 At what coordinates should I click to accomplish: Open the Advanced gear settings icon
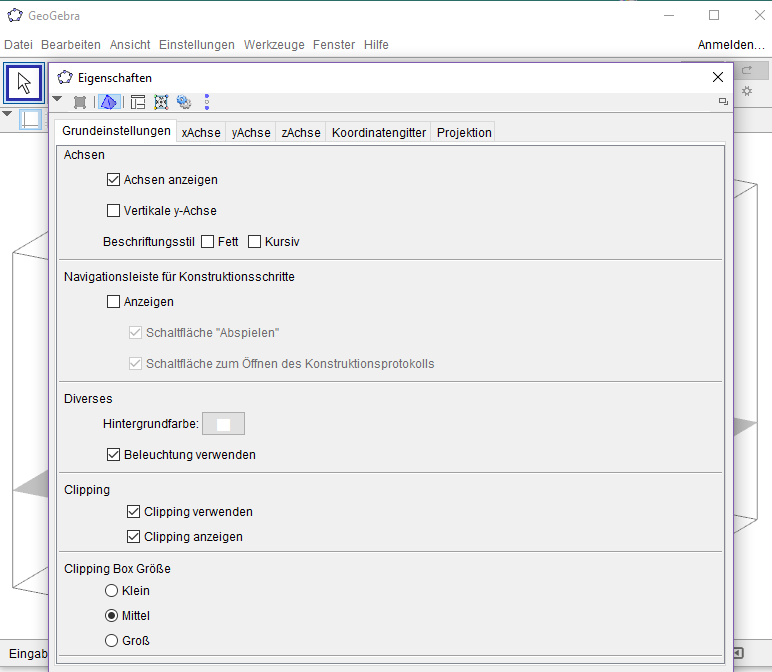tap(184, 102)
